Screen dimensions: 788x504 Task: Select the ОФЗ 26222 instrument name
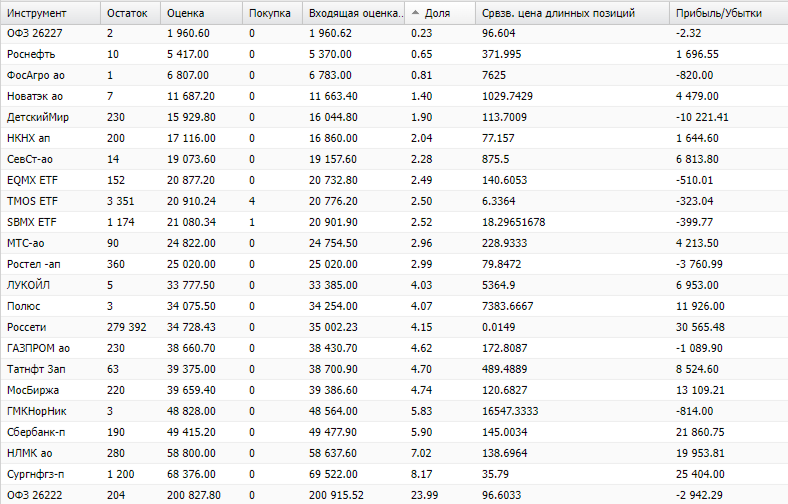click(x=34, y=495)
